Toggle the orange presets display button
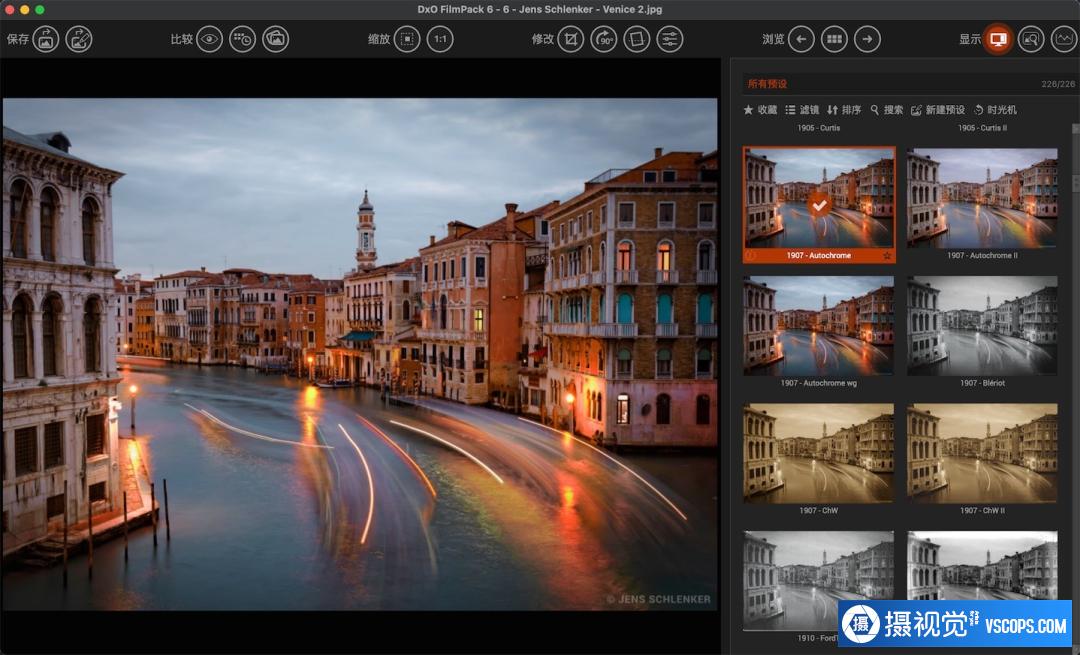 coord(998,39)
